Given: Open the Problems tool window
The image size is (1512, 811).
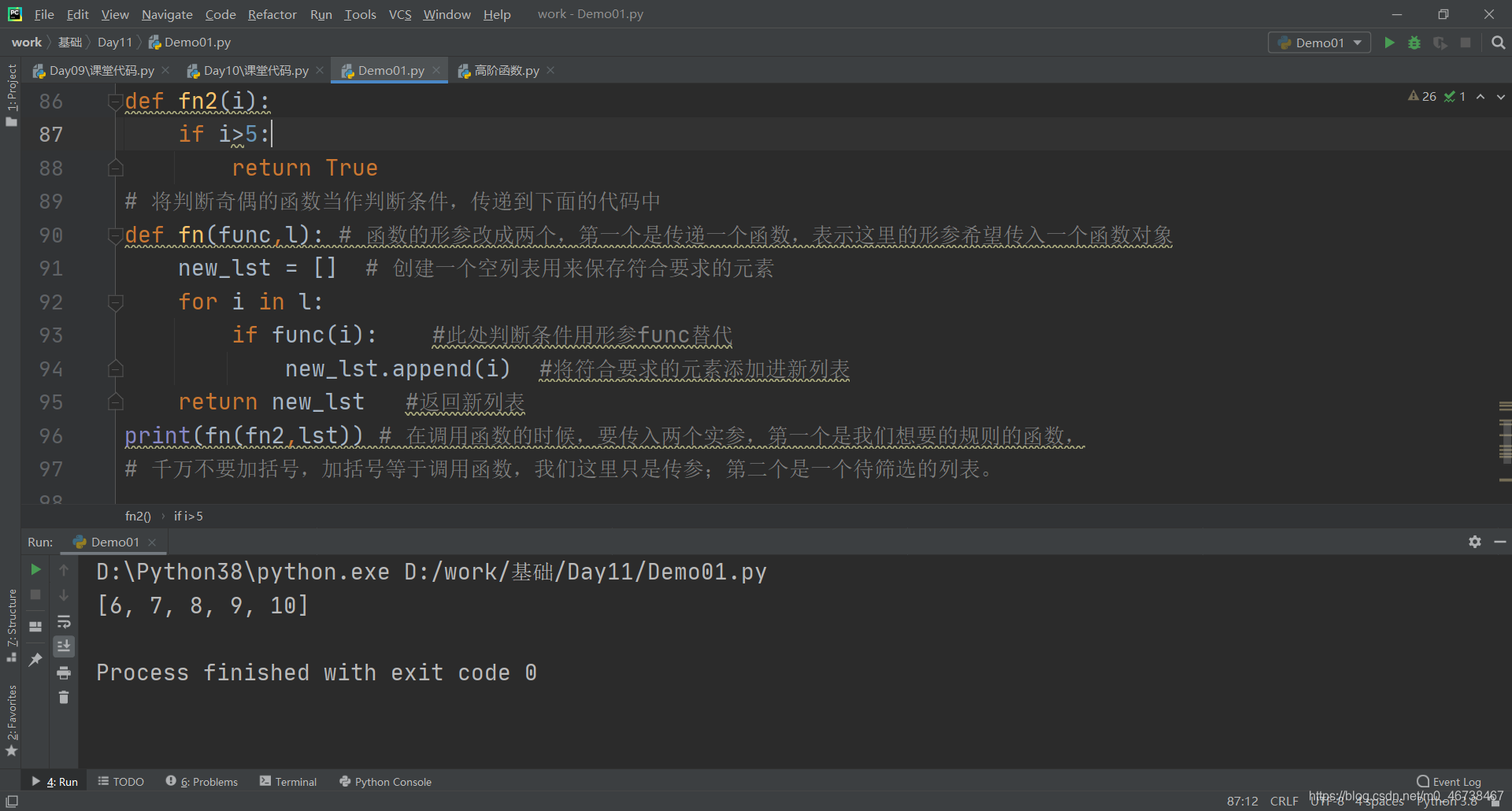Looking at the screenshot, I should coord(202,781).
